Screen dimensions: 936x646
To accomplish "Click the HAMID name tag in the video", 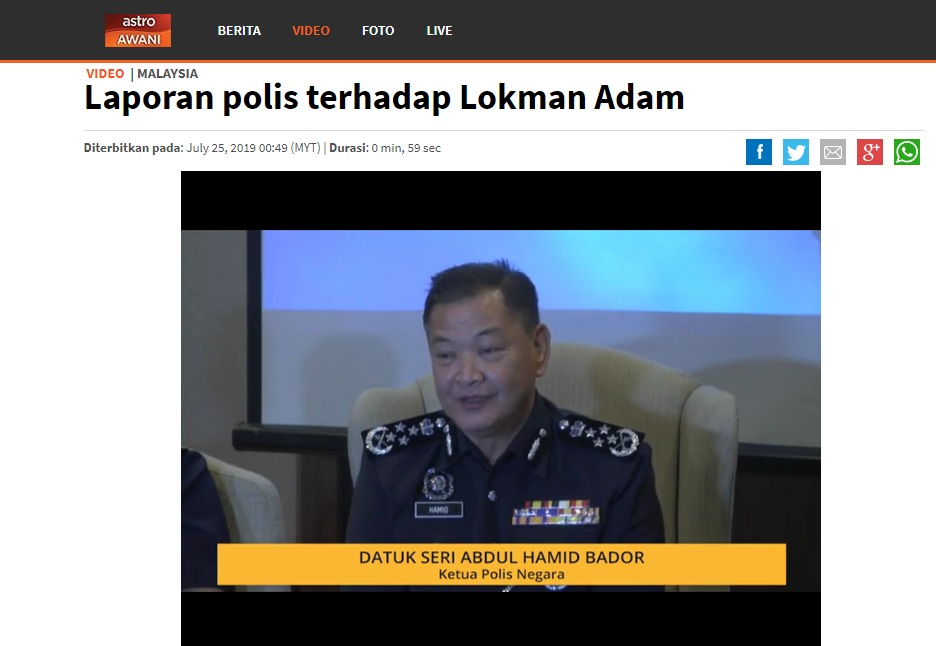I will click(439, 510).
